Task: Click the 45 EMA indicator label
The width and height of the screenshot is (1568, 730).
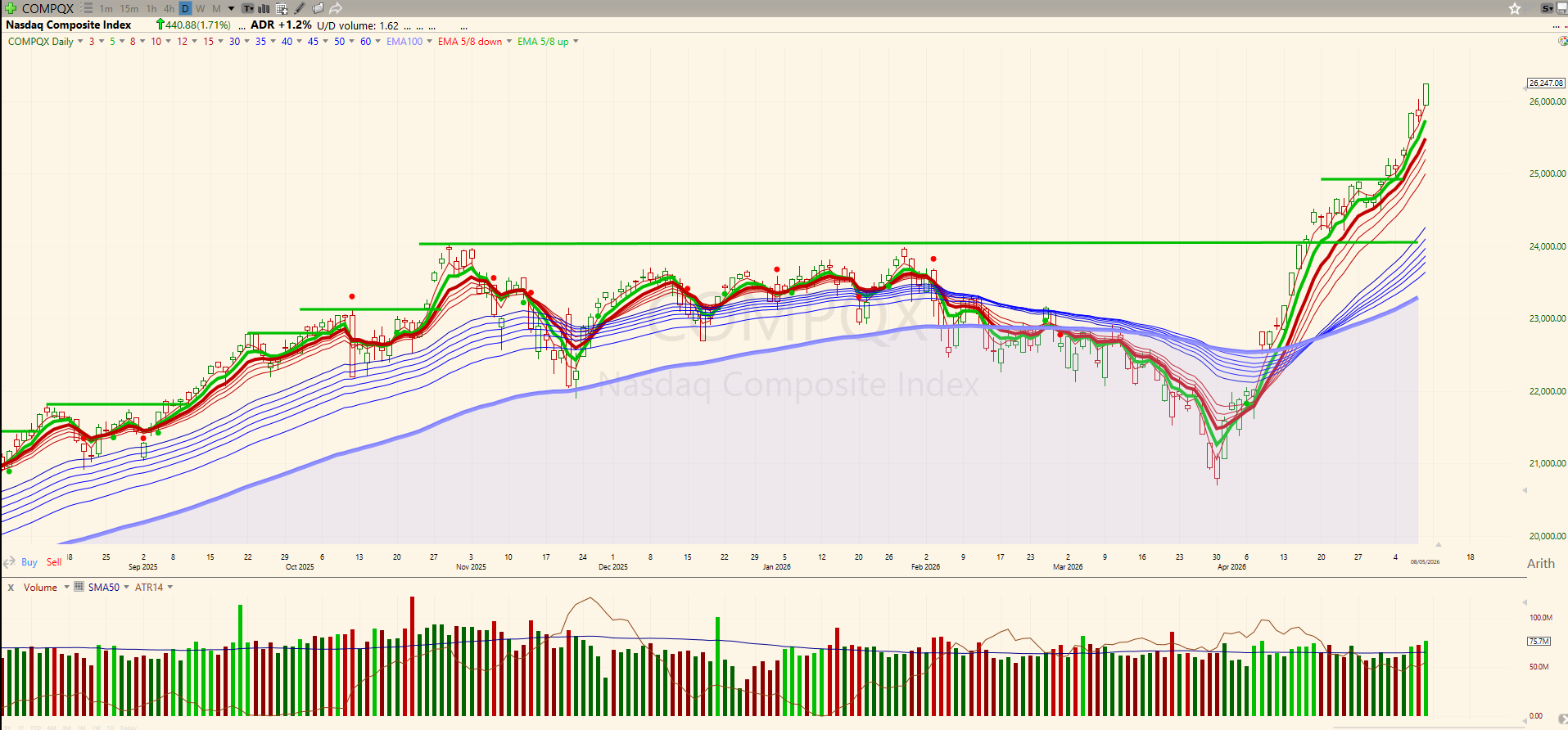Action: [313, 41]
